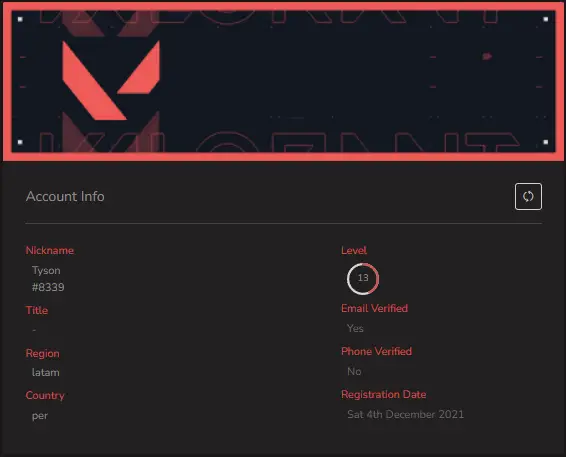The image size is (566, 457).
Task: Click the red-bordered player card banner
Action: coord(283,81)
